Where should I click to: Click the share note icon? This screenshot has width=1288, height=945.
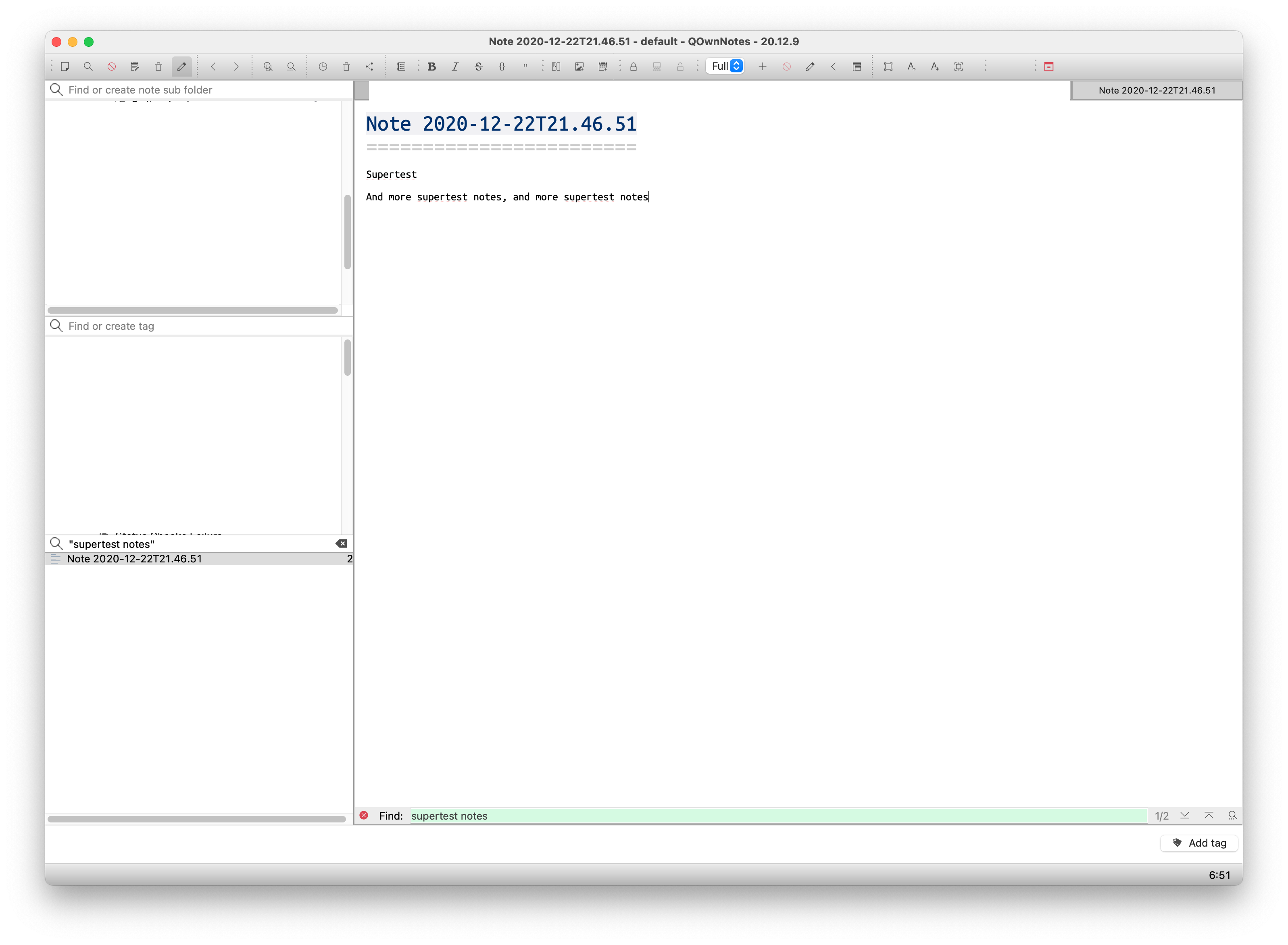point(370,67)
